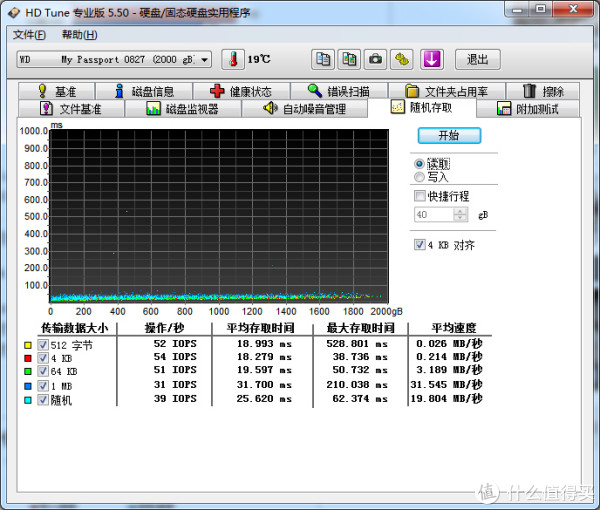The width and height of the screenshot is (600, 510).
Task: Click the 最大存取时间 column header
Action: point(360,328)
